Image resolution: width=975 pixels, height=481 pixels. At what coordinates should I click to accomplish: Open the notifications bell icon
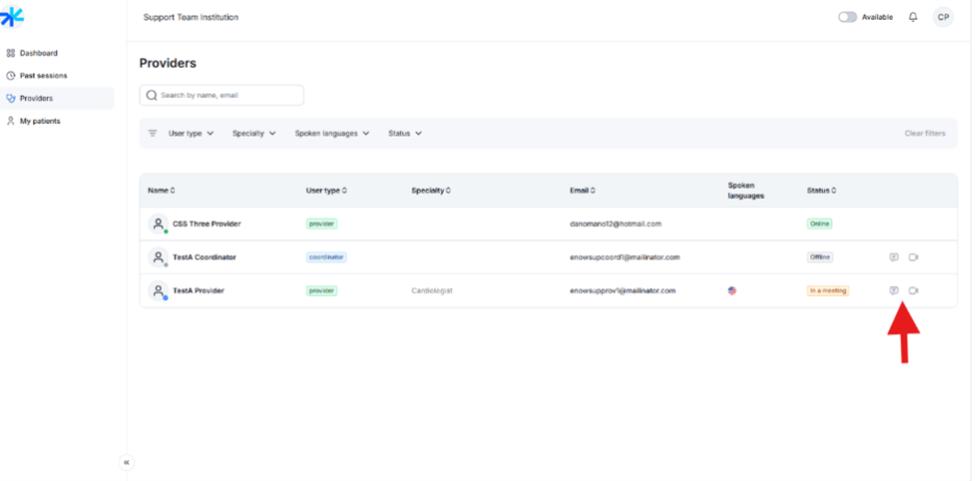point(913,17)
